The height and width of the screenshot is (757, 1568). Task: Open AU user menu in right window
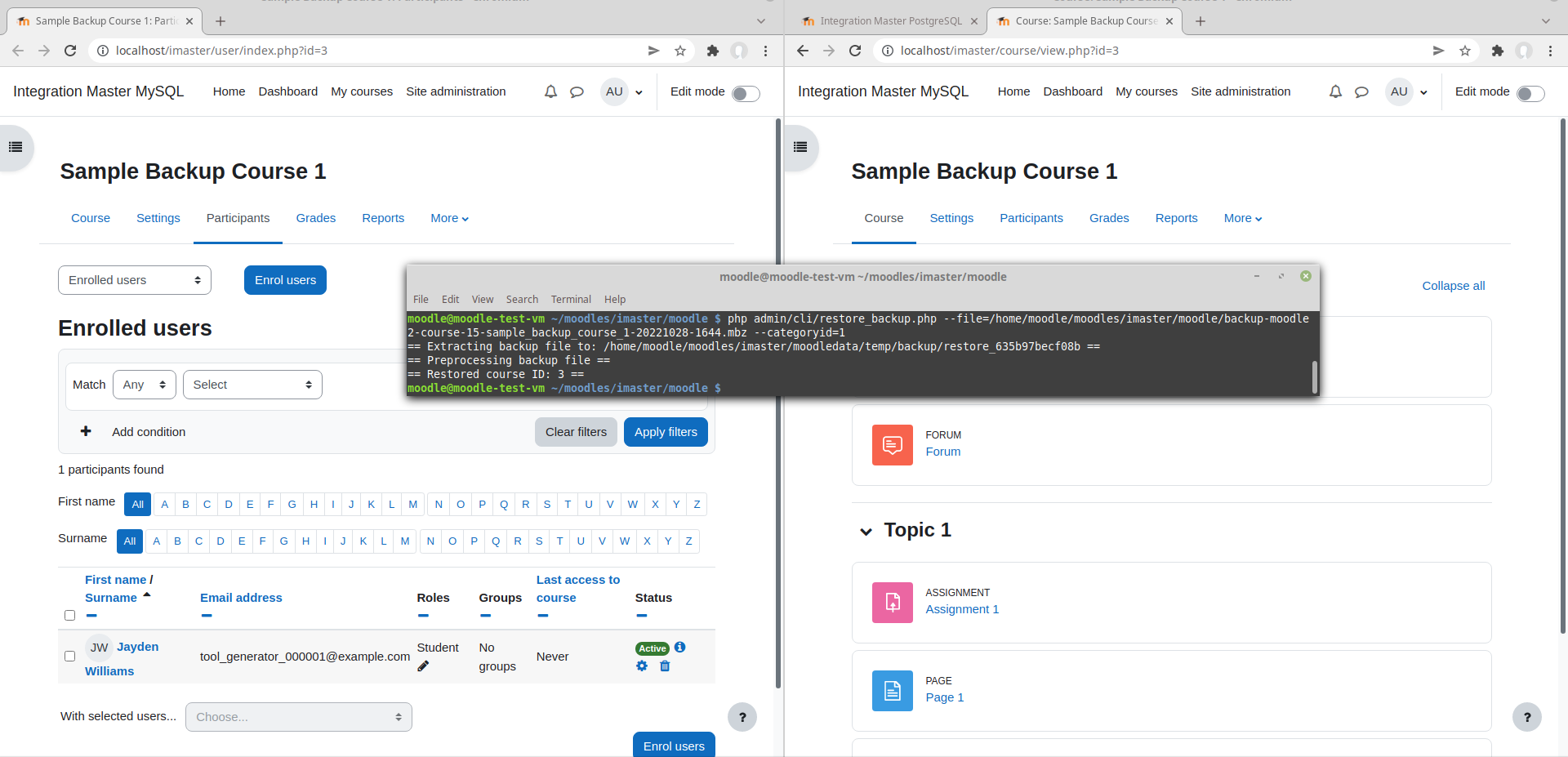pyautogui.click(x=1407, y=91)
